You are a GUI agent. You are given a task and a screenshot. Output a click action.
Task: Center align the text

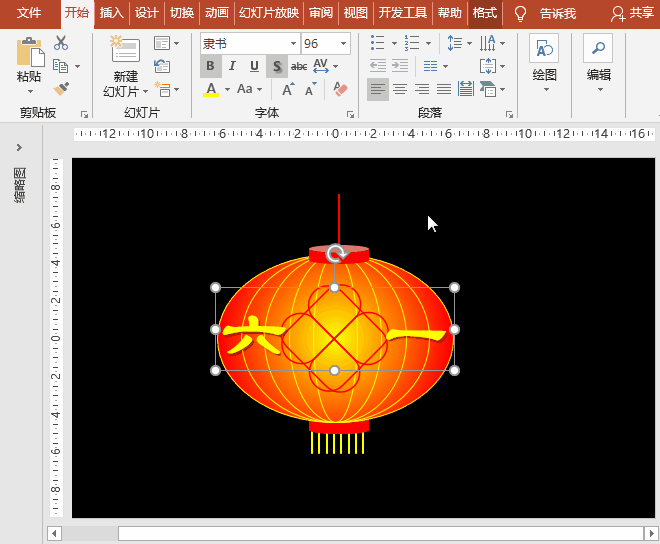click(400, 89)
